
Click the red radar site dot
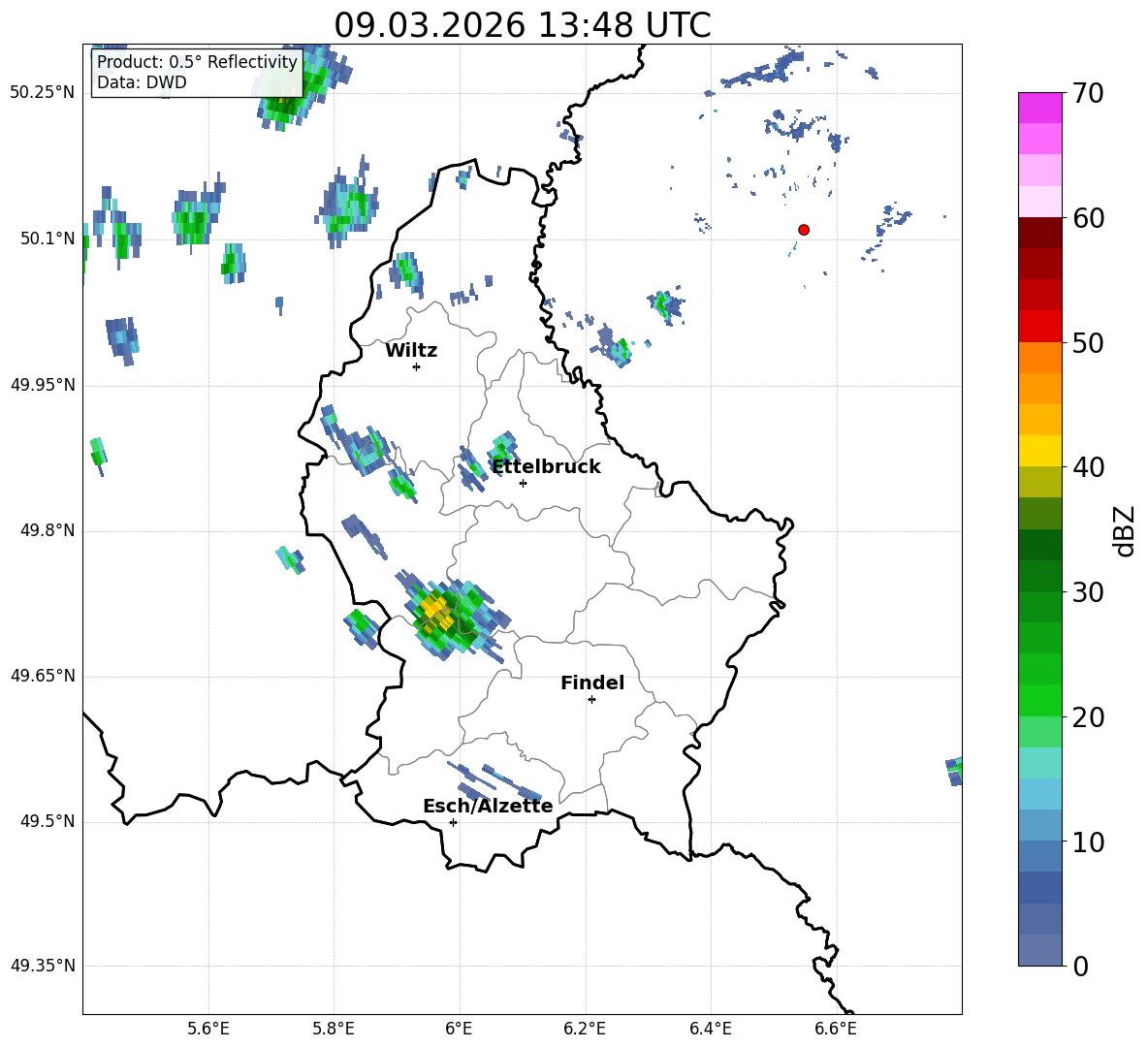(804, 230)
